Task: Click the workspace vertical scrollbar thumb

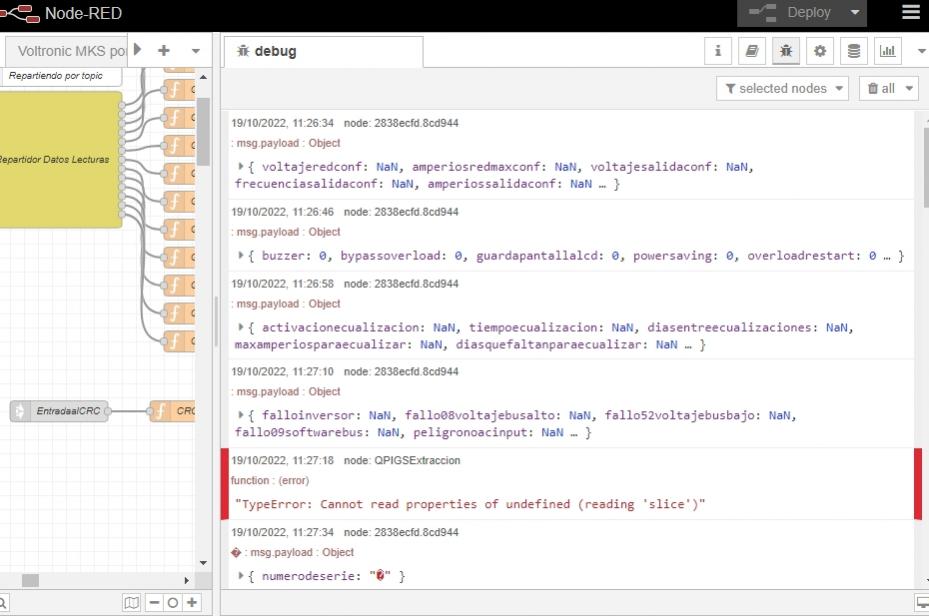Action: [203, 132]
